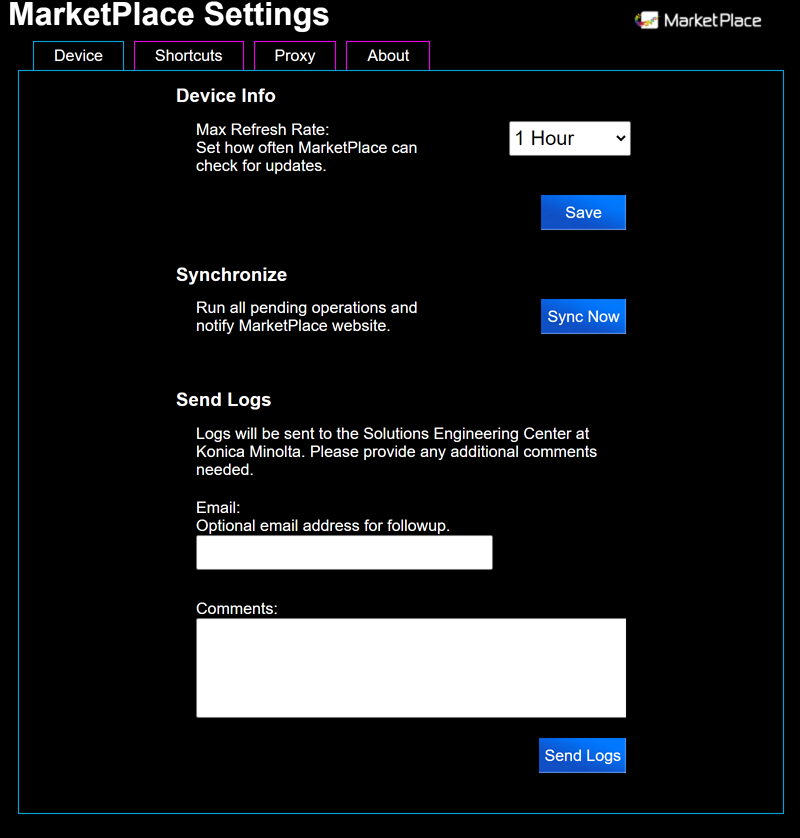Click the Sync Now button
The width and height of the screenshot is (800, 838).
(583, 316)
